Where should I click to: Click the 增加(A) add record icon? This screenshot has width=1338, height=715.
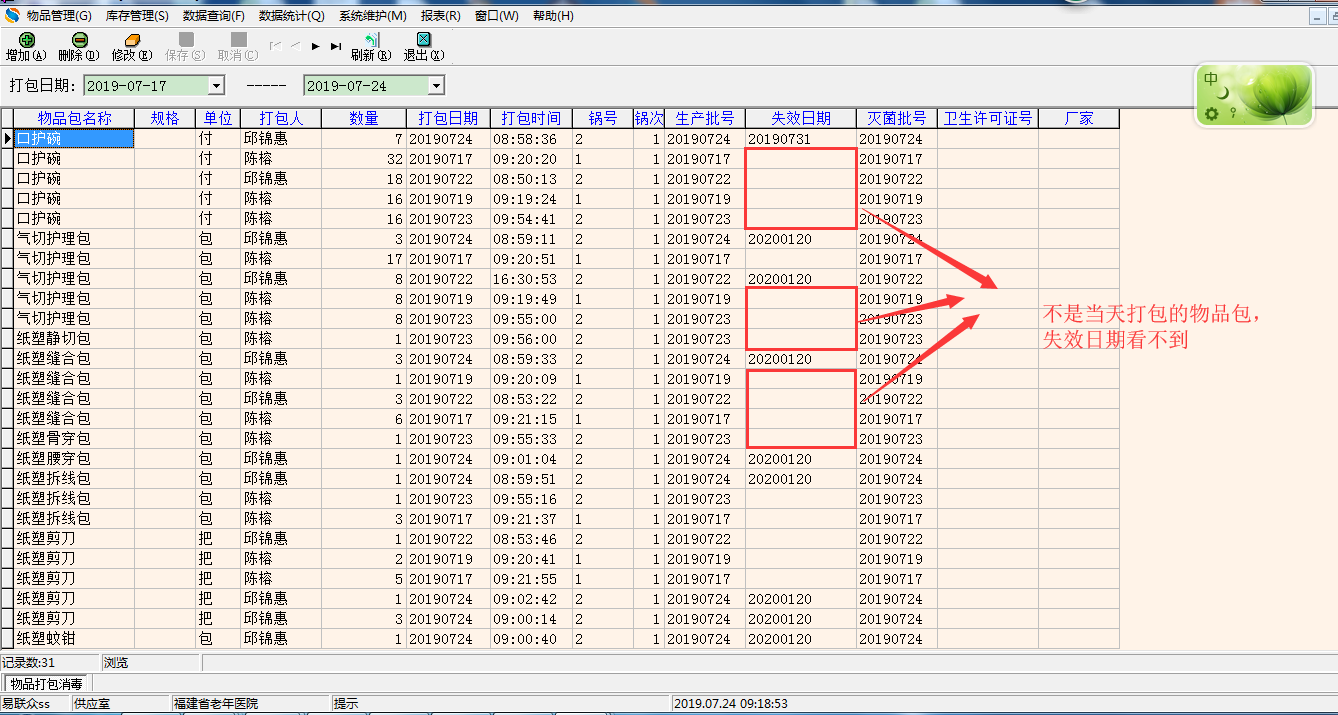(26, 40)
